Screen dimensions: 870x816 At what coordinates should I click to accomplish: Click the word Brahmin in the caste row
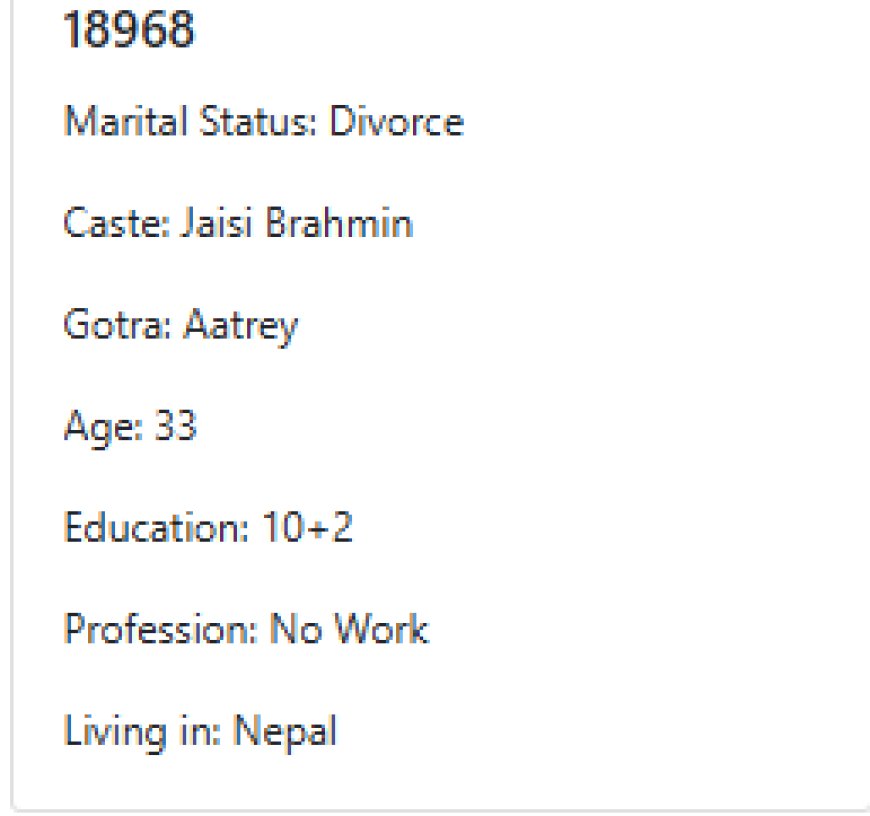click(x=339, y=222)
